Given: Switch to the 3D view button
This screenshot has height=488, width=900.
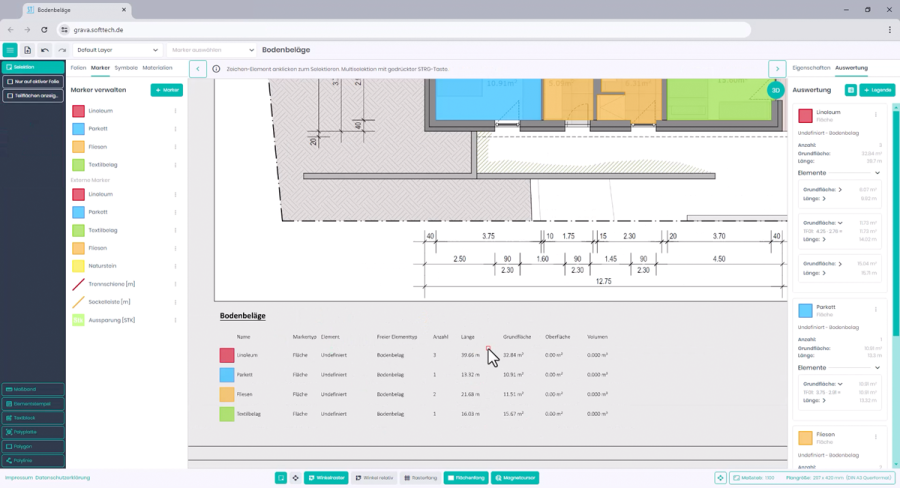Looking at the screenshot, I should pos(775,90).
